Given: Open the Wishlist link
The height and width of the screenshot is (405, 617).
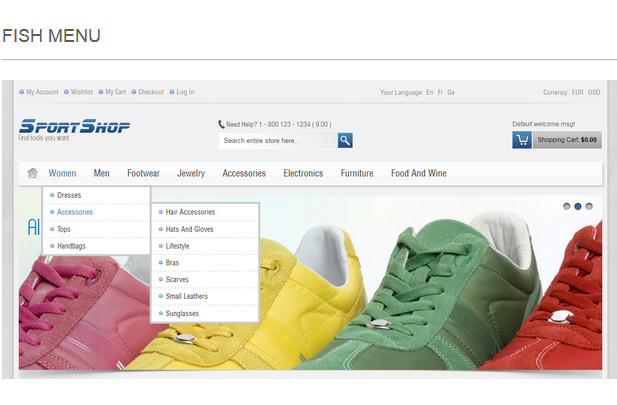Looking at the screenshot, I should (x=81, y=92).
